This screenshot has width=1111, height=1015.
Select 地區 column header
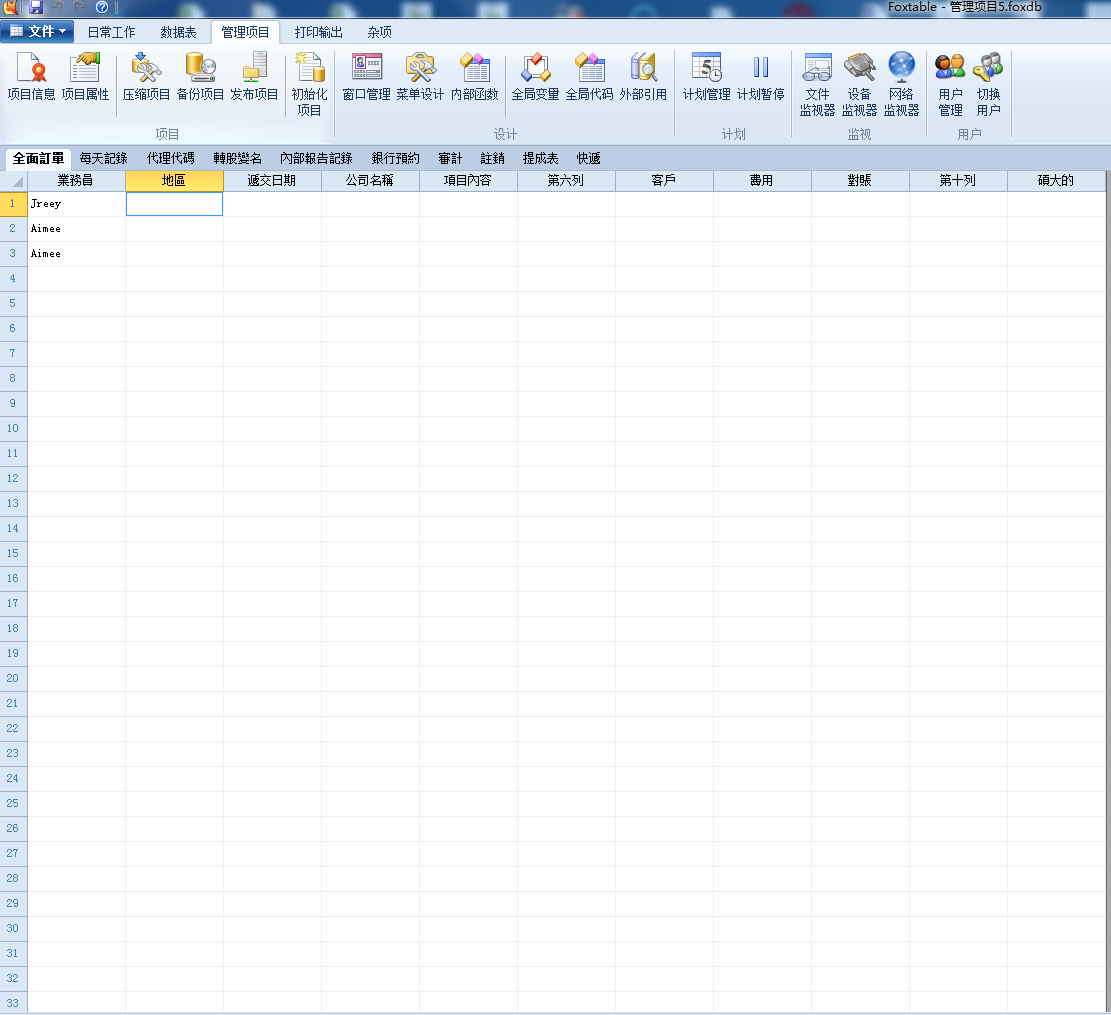tap(174, 181)
